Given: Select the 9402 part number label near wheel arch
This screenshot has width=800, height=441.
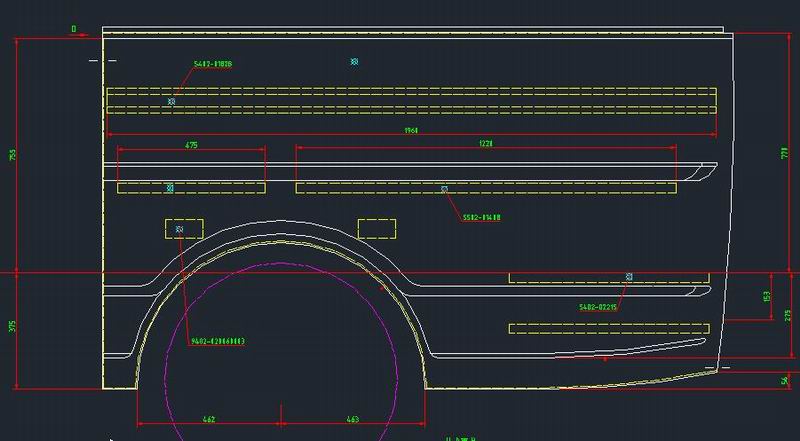Looking at the screenshot, I should pos(217,341).
